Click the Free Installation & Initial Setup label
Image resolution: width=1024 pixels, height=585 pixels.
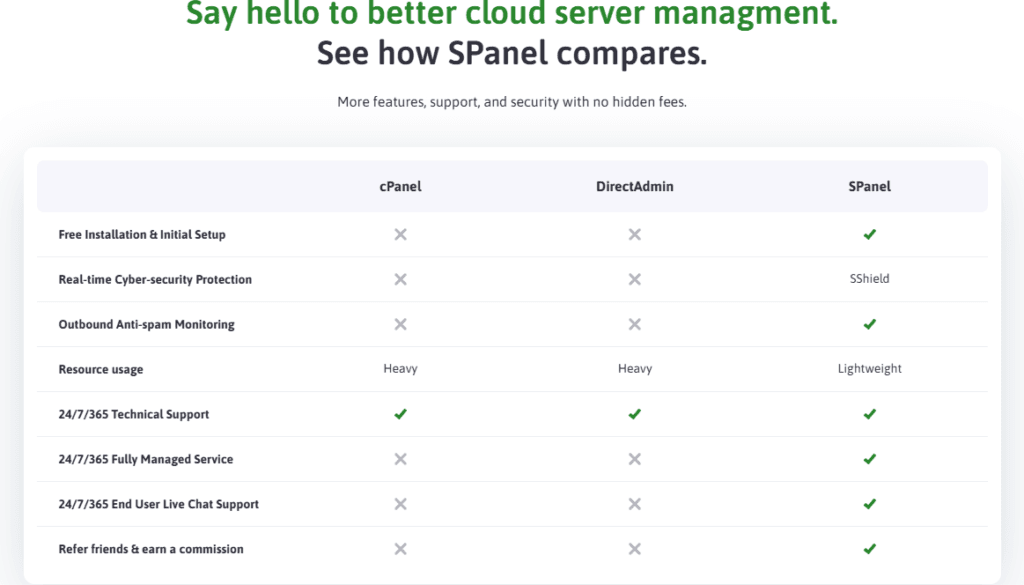142,234
